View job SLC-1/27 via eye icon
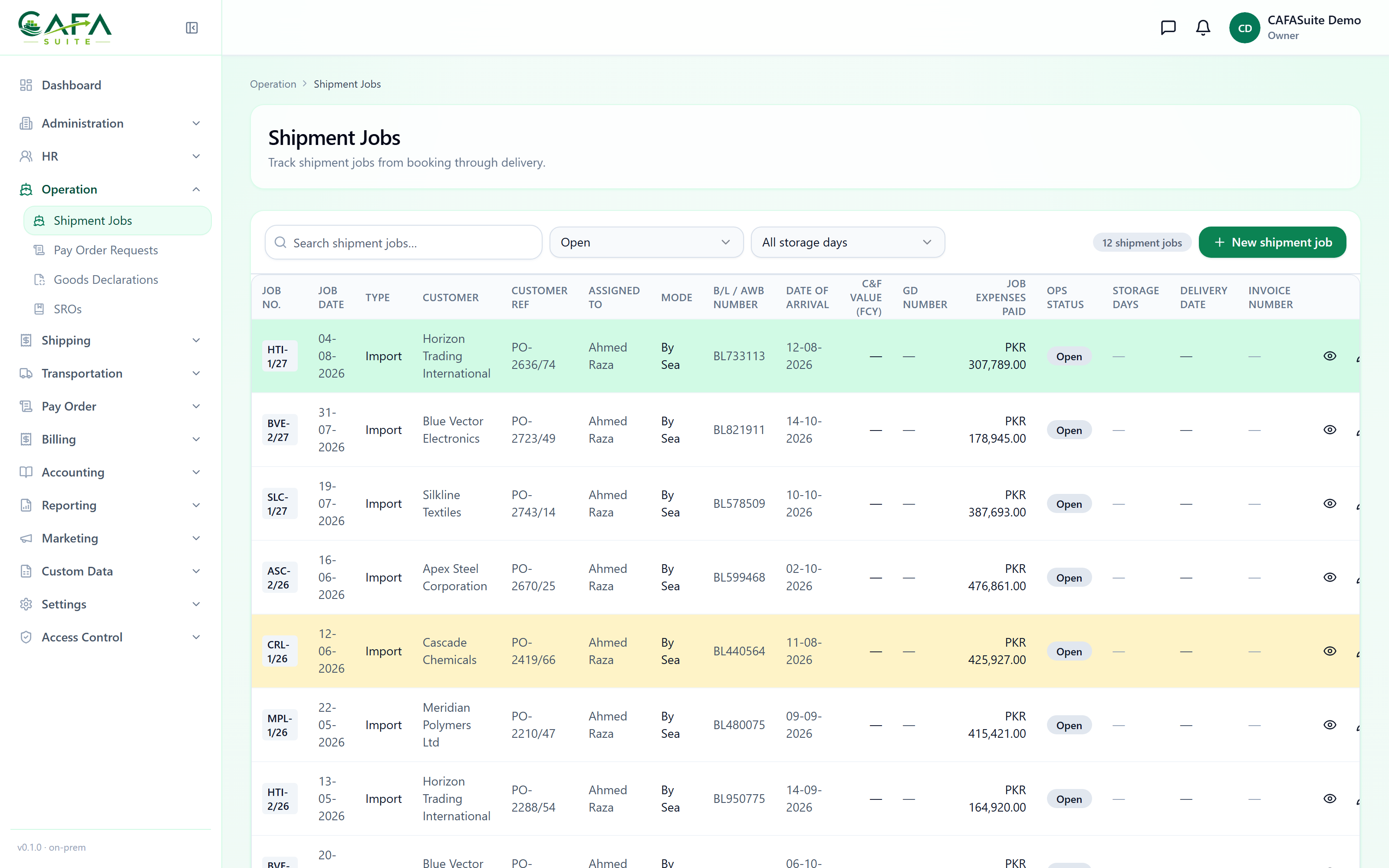The width and height of the screenshot is (1389, 868). coord(1330,503)
